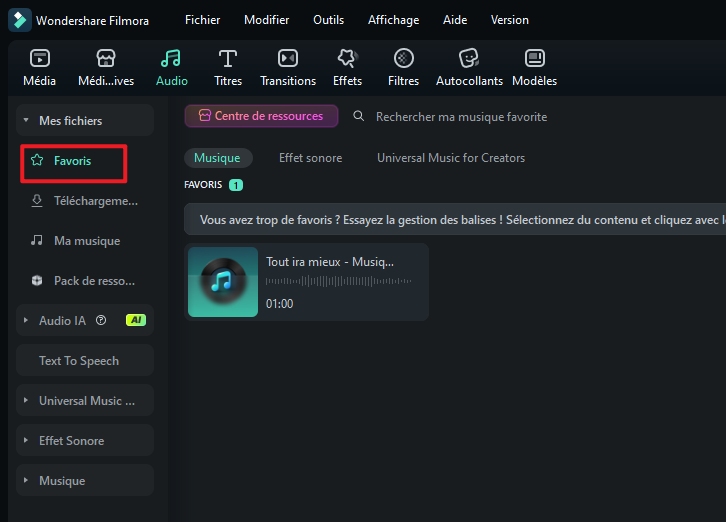Click the box icon beside Pack de resso...
The width and height of the screenshot is (726, 522).
click(x=37, y=280)
